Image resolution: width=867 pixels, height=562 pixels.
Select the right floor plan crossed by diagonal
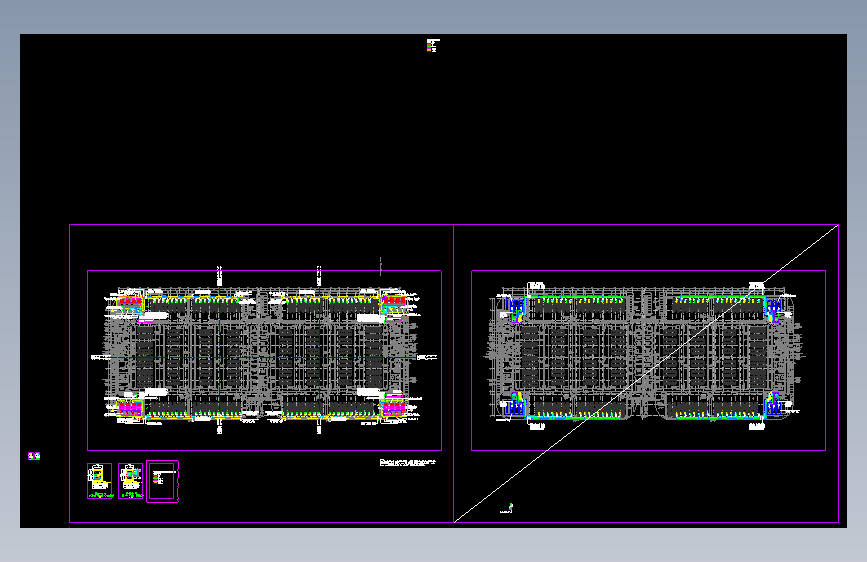648,360
